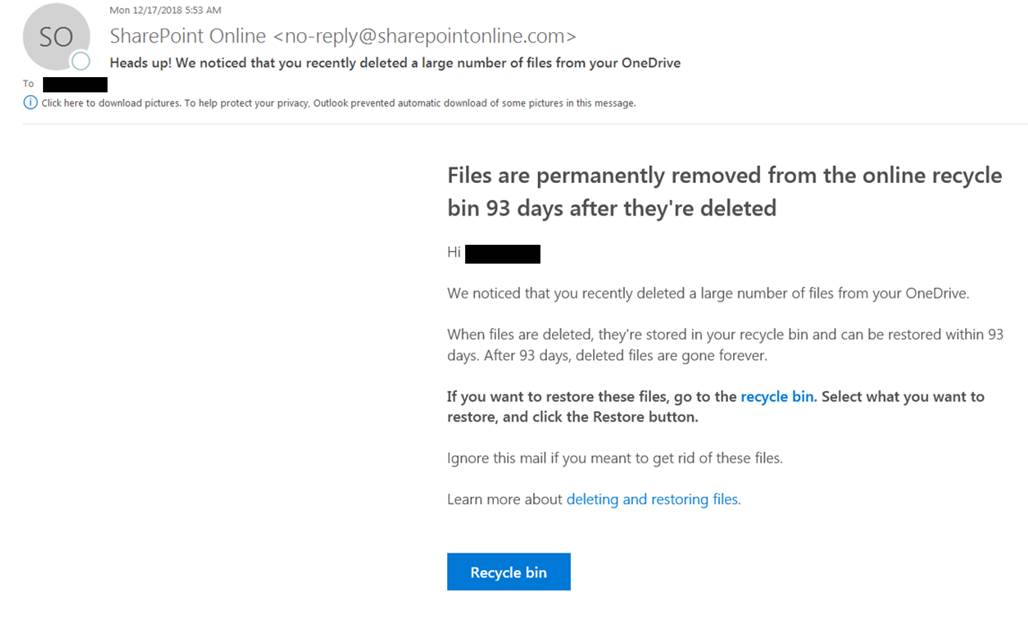Select the SharePoint Online sender name

click(x=188, y=36)
